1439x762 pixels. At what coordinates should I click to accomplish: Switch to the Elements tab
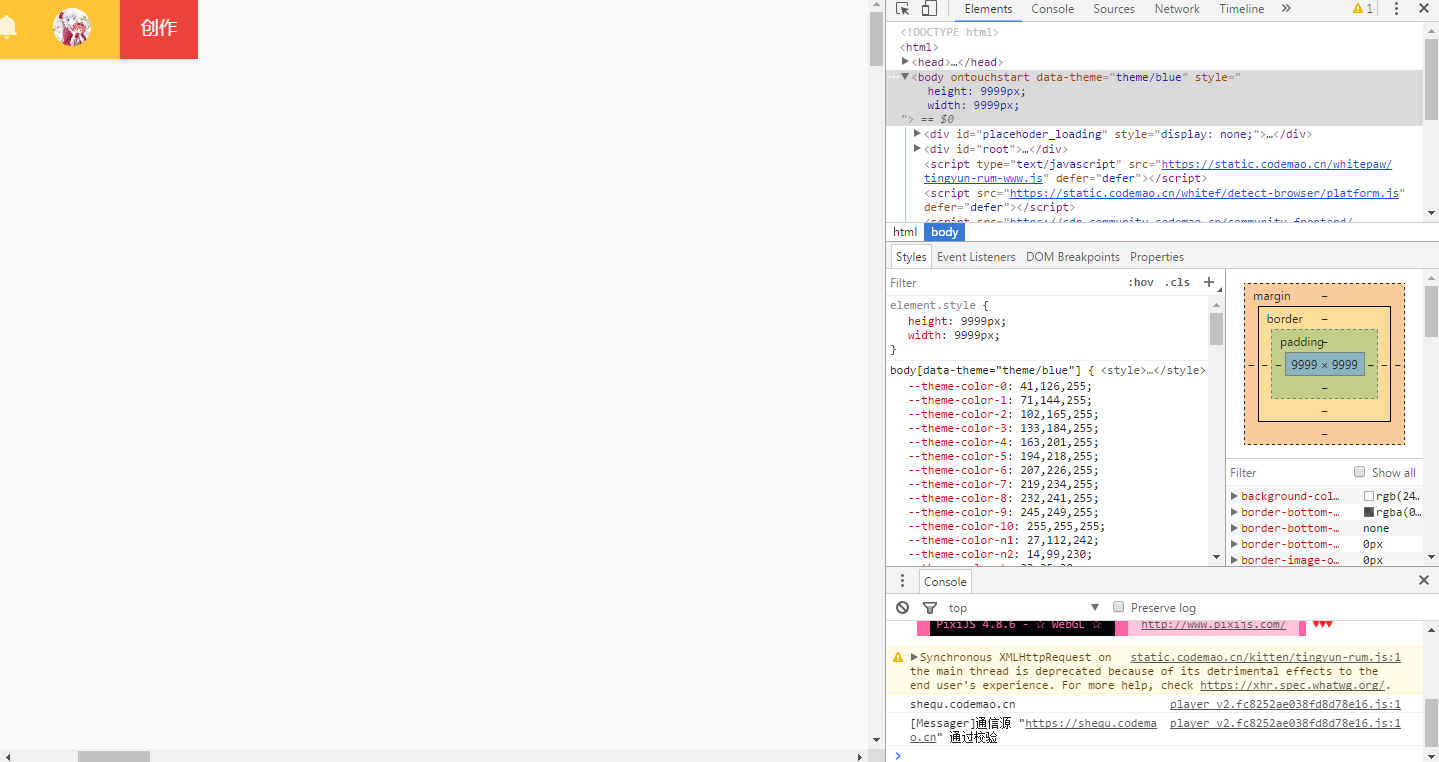tap(988, 9)
